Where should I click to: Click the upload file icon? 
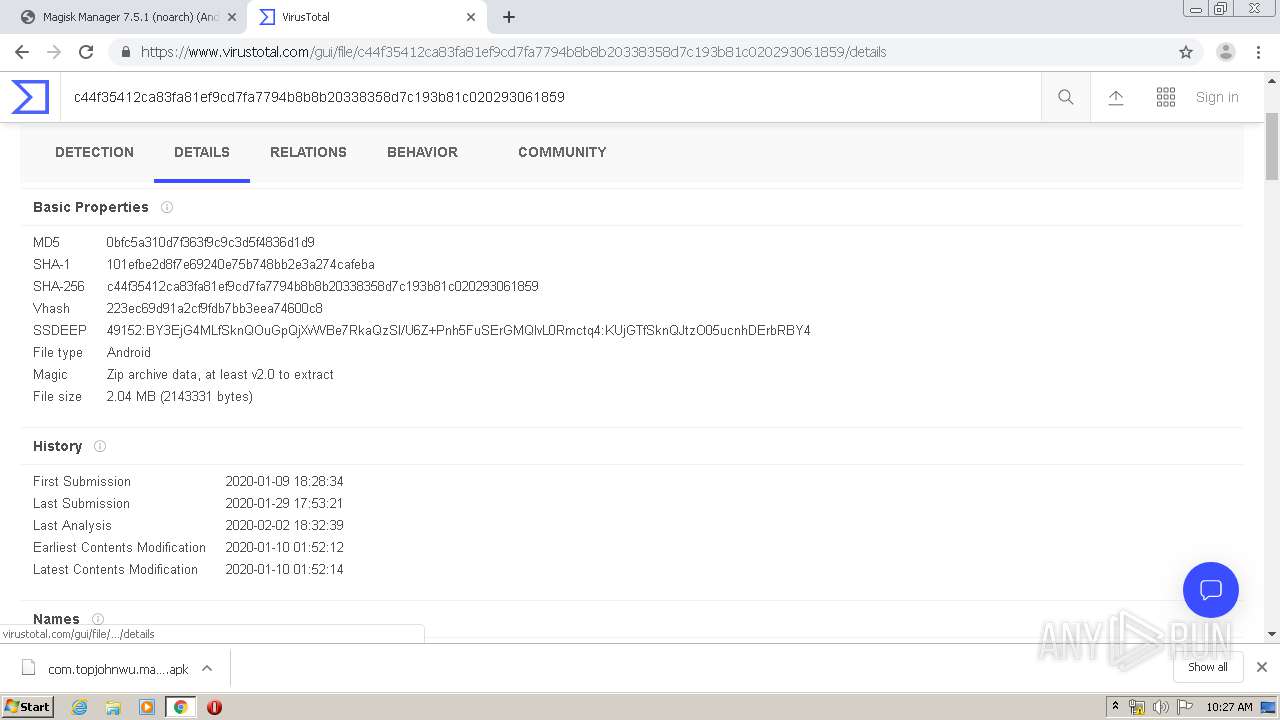click(1116, 97)
